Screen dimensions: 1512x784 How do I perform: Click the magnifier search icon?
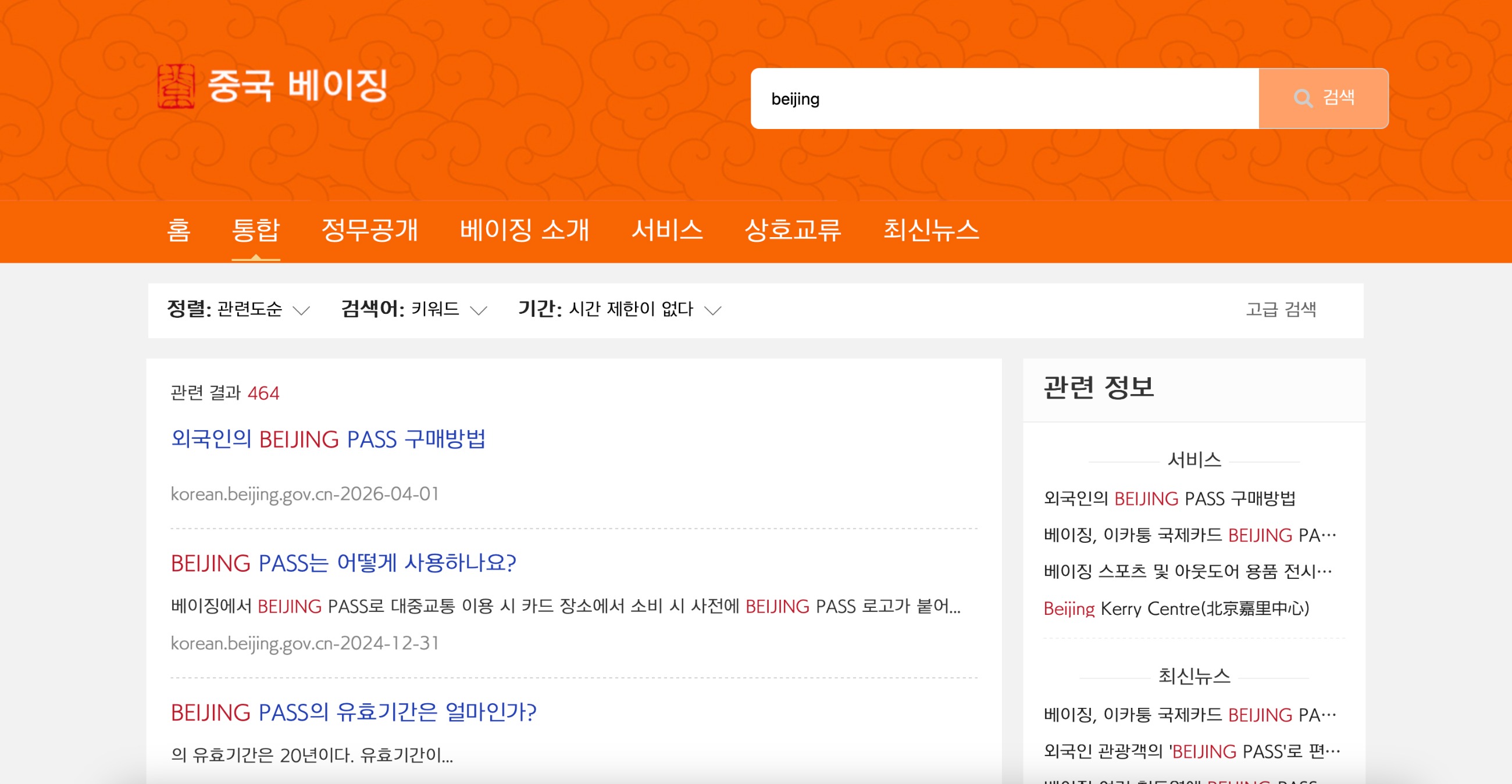(1303, 98)
